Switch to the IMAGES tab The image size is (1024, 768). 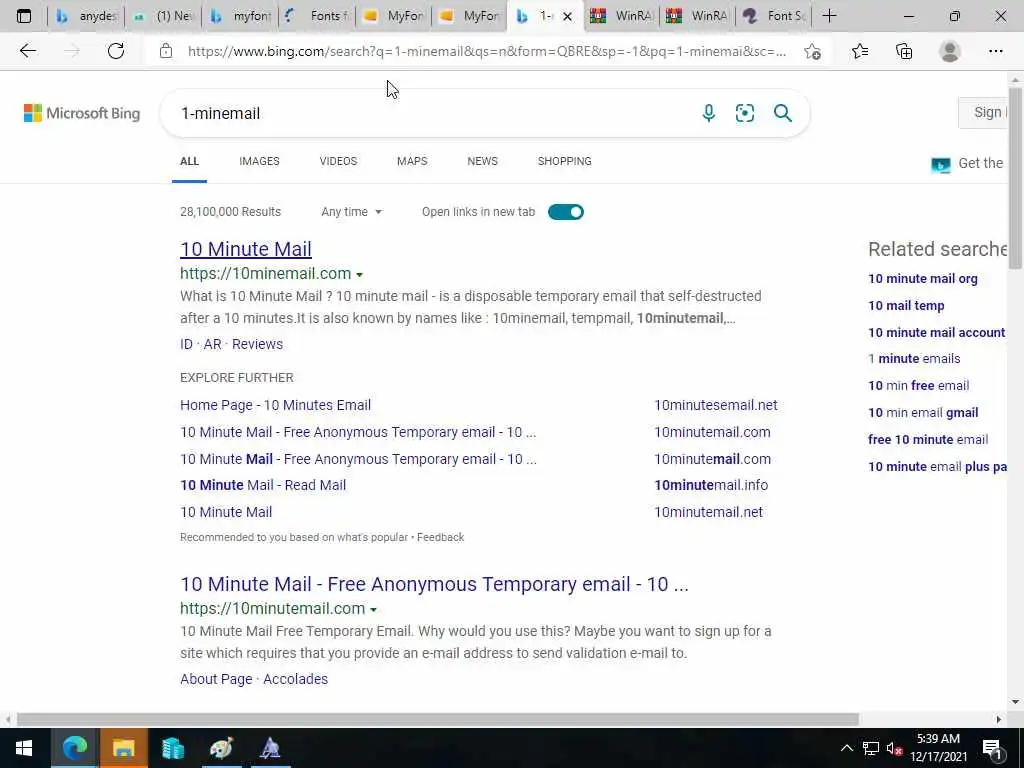259,161
